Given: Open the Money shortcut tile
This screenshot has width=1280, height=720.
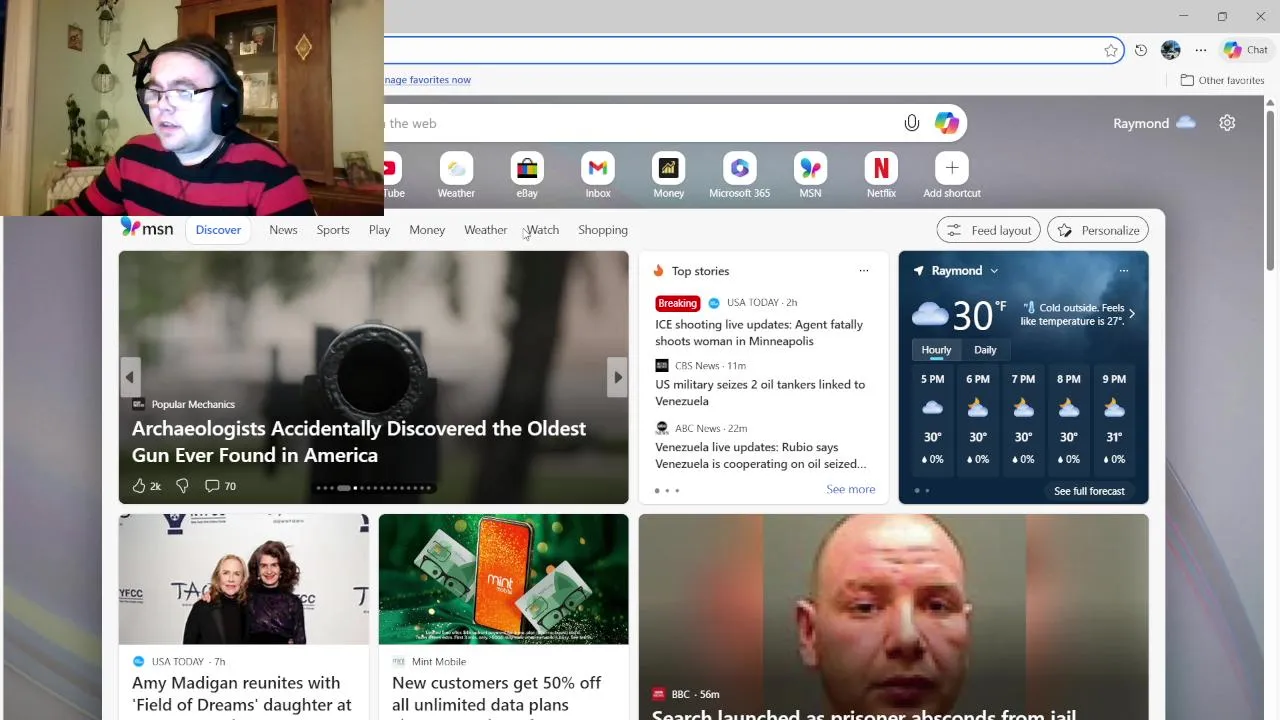Looking at the screenshot, I should pyautogui.click(x=669, y=175).
